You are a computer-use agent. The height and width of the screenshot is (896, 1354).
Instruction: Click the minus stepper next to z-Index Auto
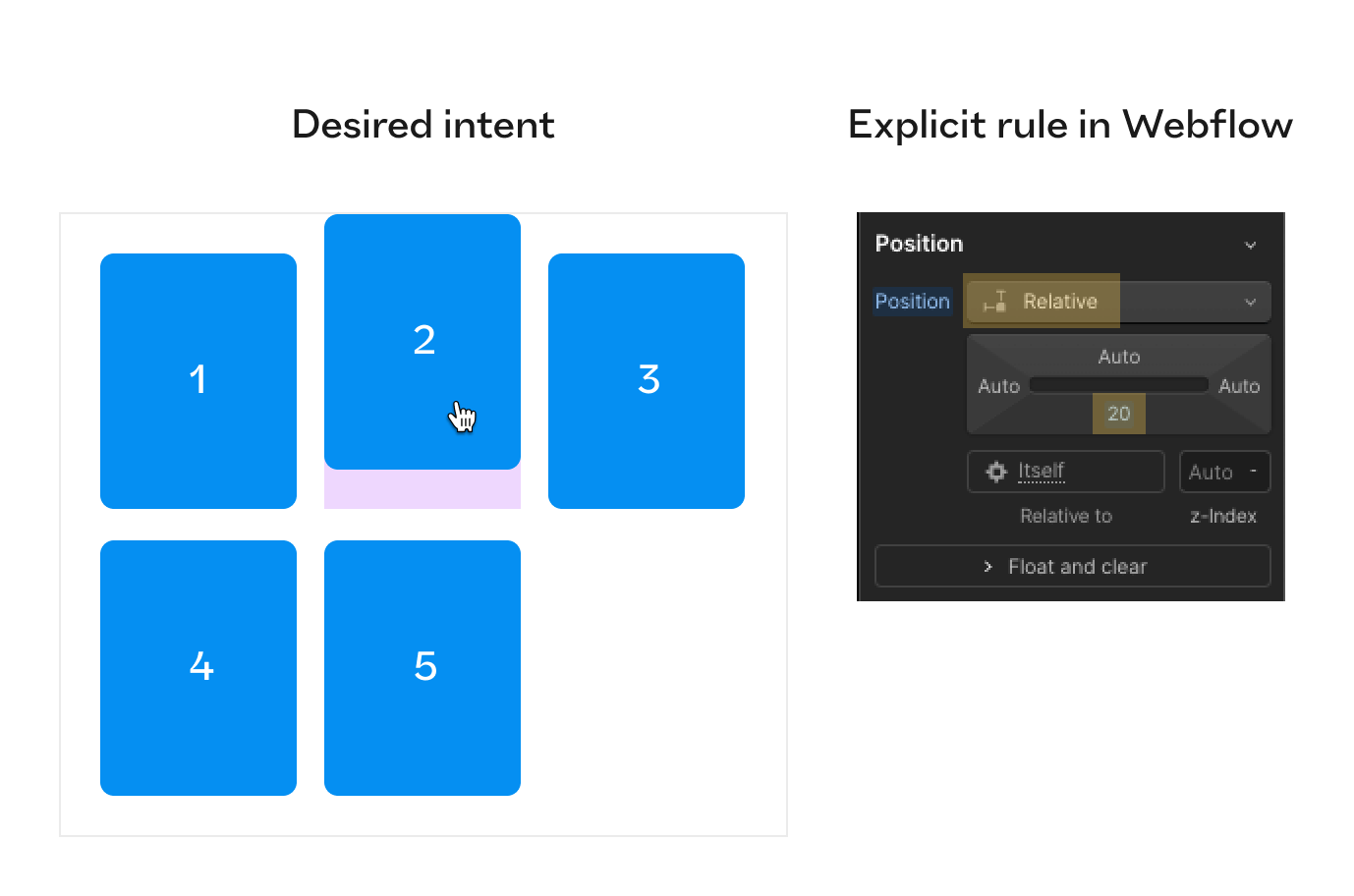coord(1255,471)
